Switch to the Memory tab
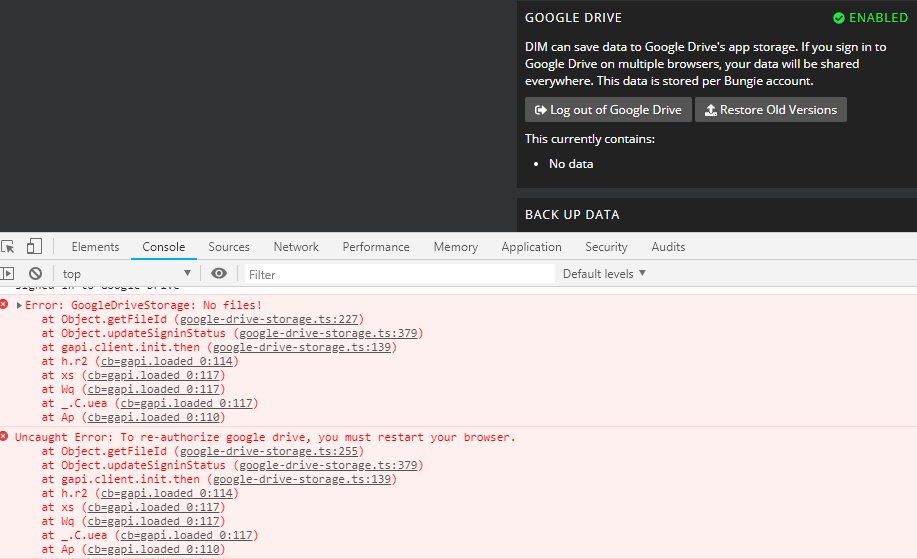917x559 pixels. pyautogui.click(x=456, y=247)
